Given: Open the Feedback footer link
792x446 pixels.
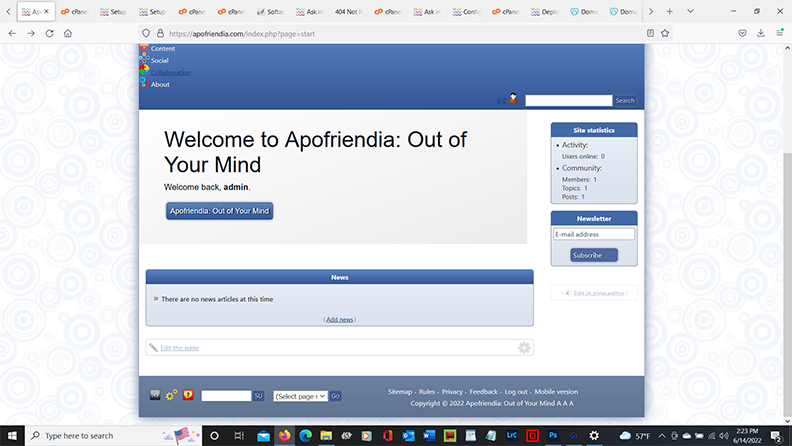Looking at the screenshot, I should coord(483,391).
